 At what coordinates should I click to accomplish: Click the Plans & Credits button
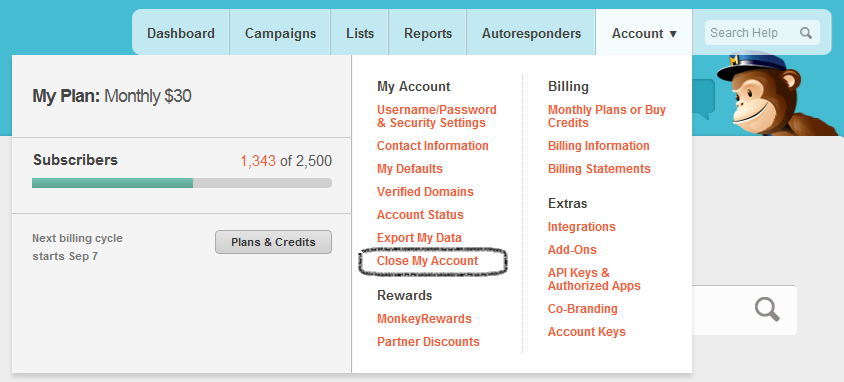pyautogui.click(x=273, y=242)
